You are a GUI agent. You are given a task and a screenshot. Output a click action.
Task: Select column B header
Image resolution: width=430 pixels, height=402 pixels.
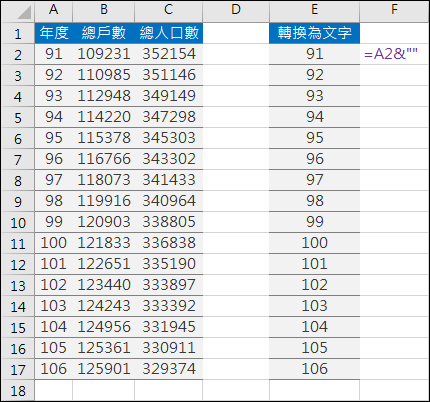coord(104,11)
